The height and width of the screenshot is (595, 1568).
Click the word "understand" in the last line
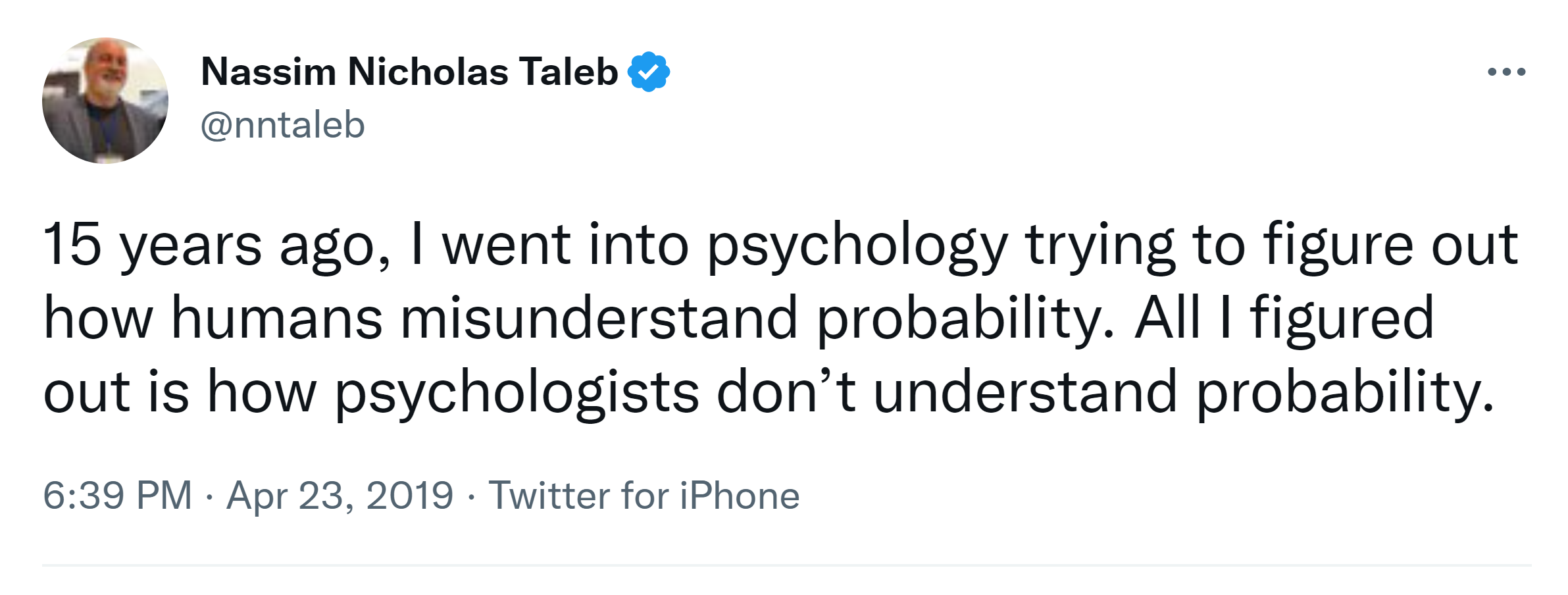[x=1024, y=393]
